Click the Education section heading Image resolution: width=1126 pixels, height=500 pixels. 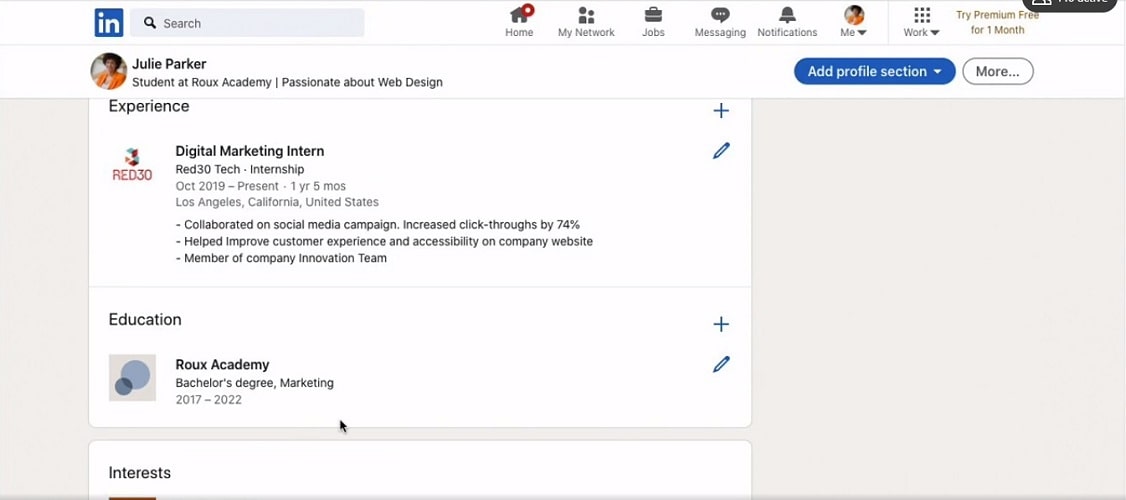145,320
